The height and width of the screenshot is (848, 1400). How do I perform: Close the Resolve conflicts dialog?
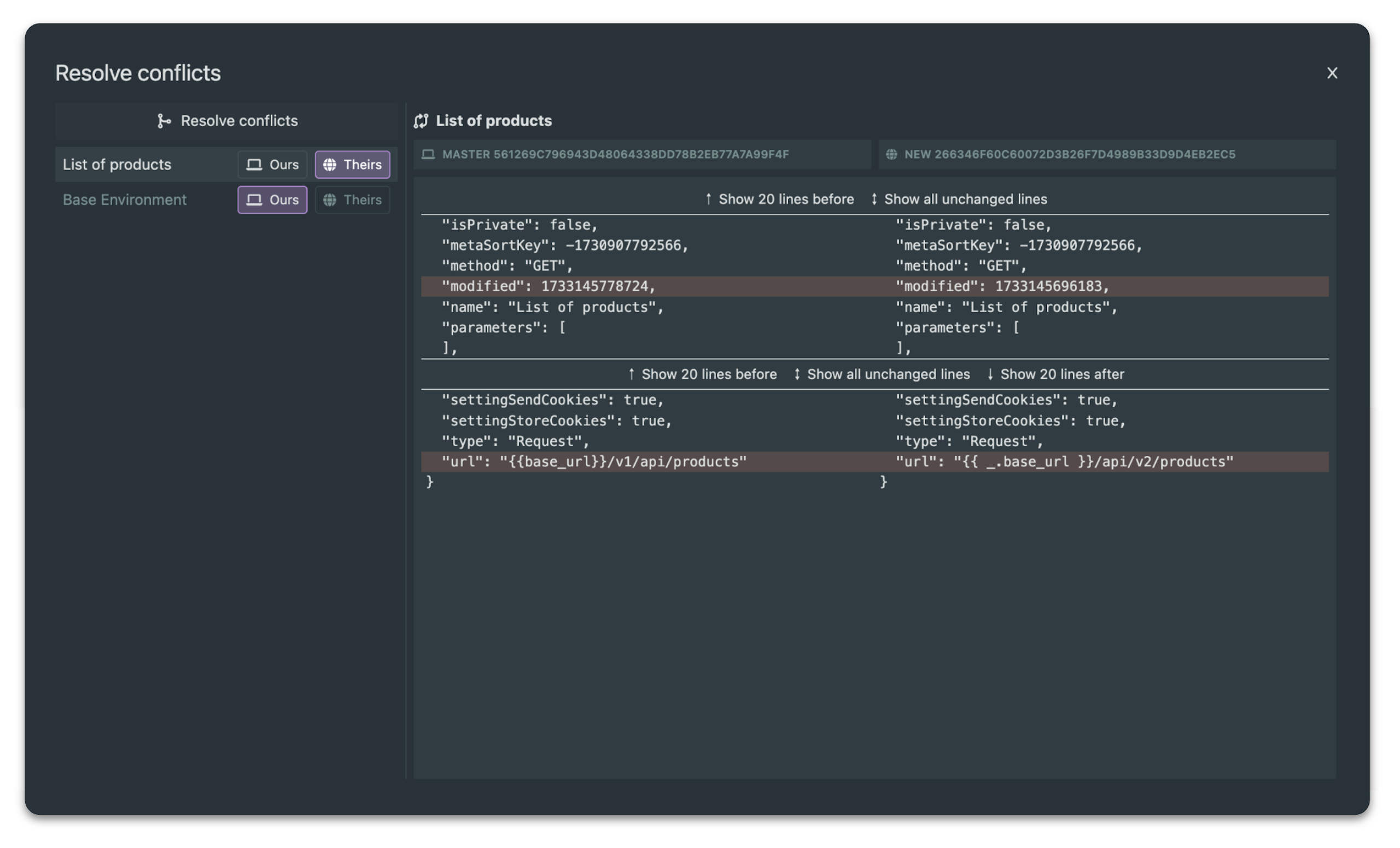[1332, 73]
